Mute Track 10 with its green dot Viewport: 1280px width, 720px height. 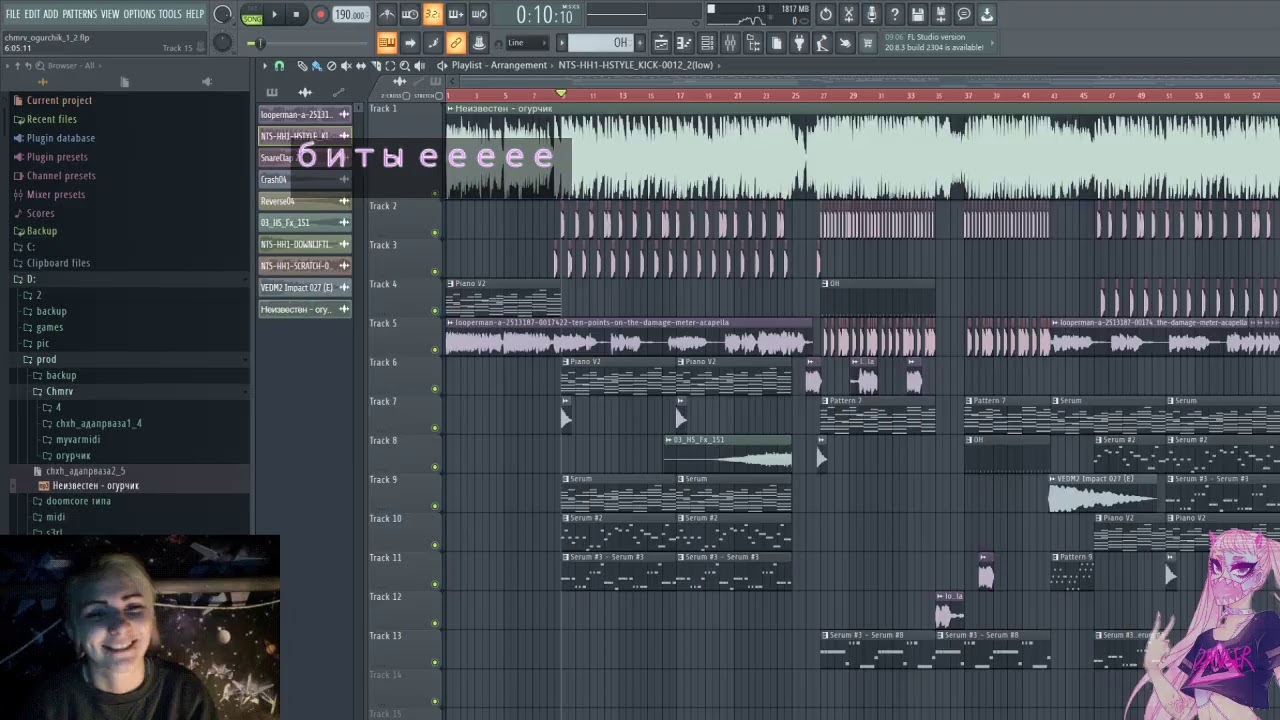click(x=434, y=545)
